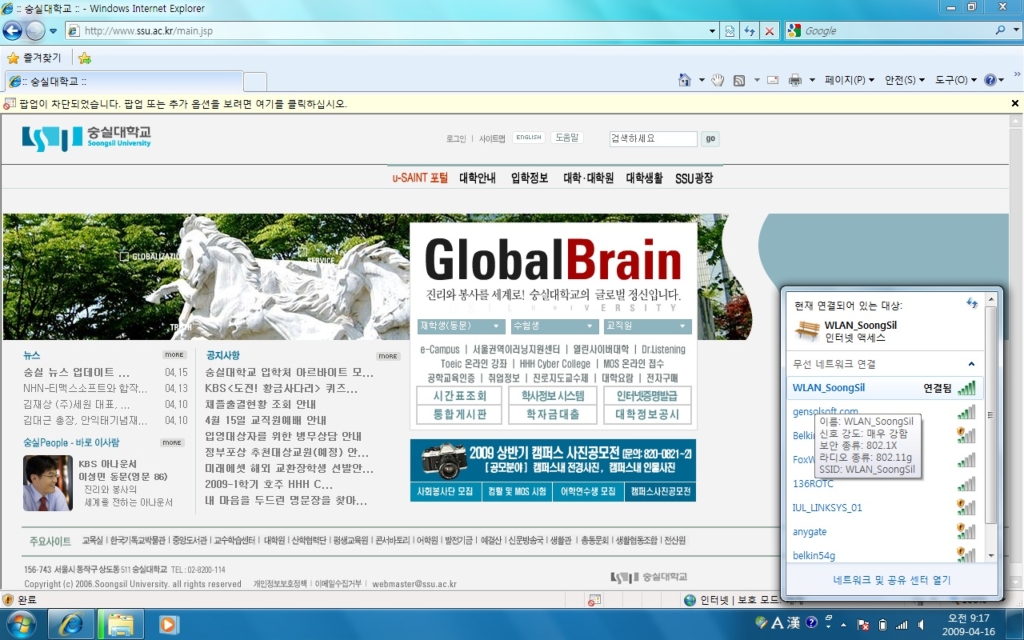Viewport: 1024px width, 640px height.
Task: Open Action Center flag tray icon
Action: 863,625
